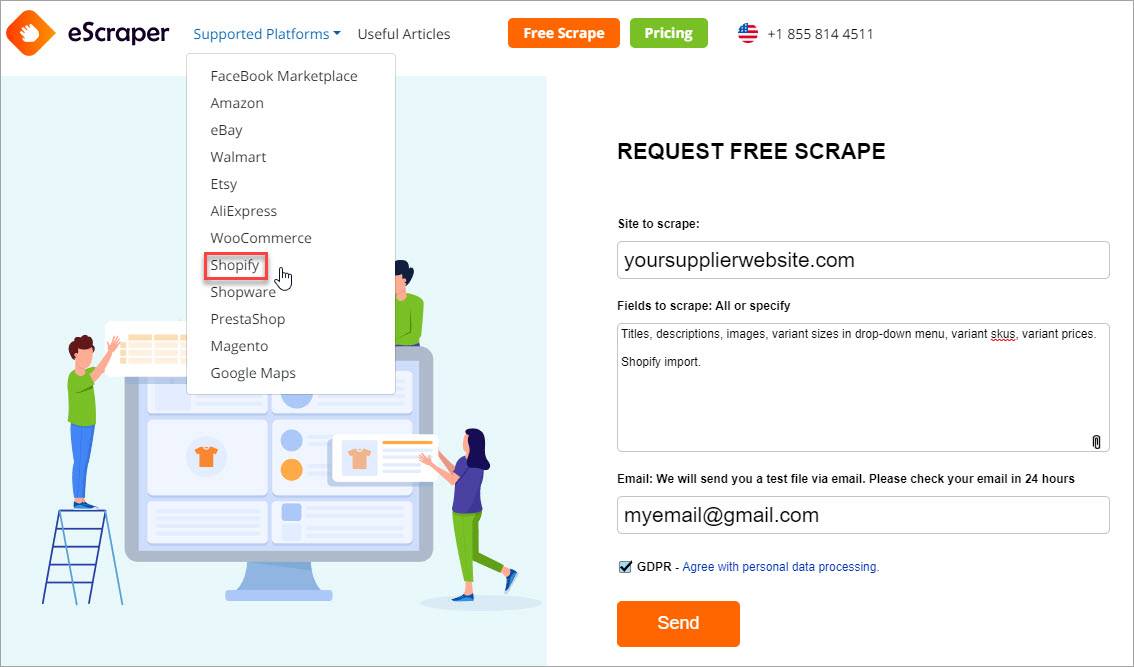The height and width of the screenshot is (667, 1134).
Task: Click the Email input field
Action: point(863,515)
